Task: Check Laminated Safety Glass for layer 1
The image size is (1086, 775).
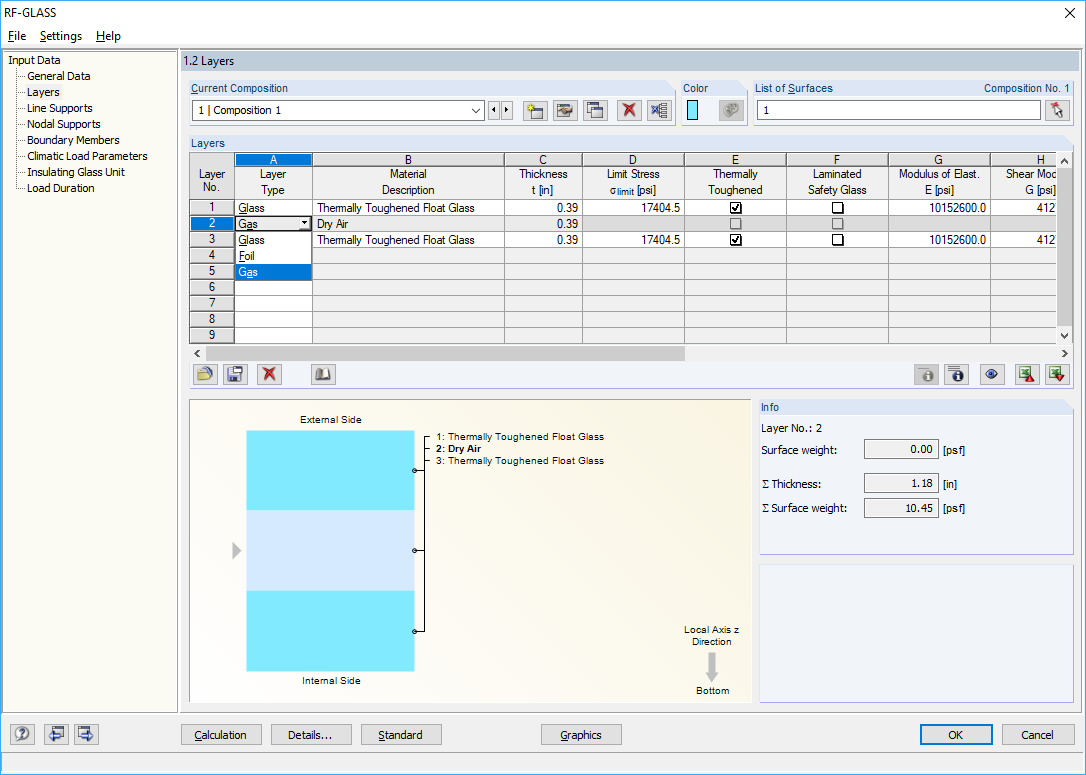Action: [836, 207]
